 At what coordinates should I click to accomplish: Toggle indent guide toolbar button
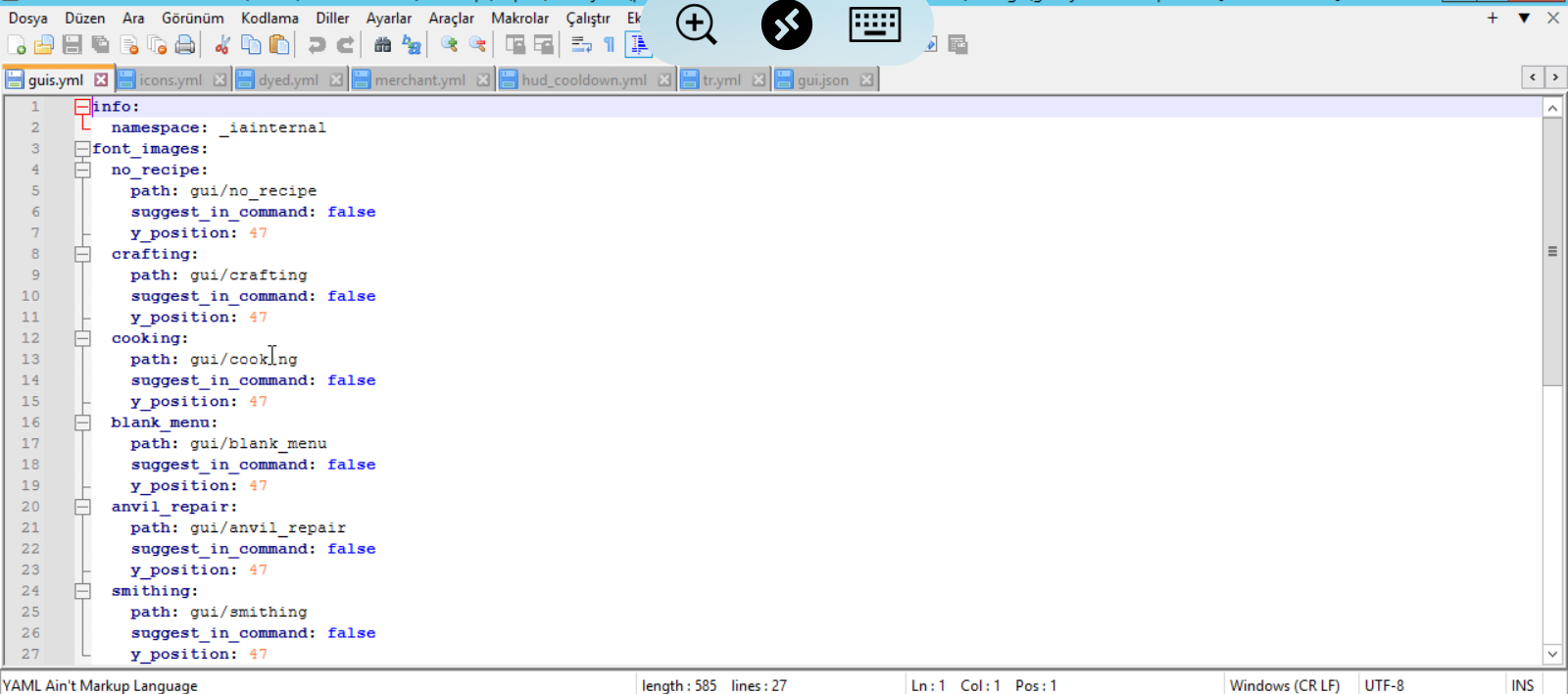(638, 44)
